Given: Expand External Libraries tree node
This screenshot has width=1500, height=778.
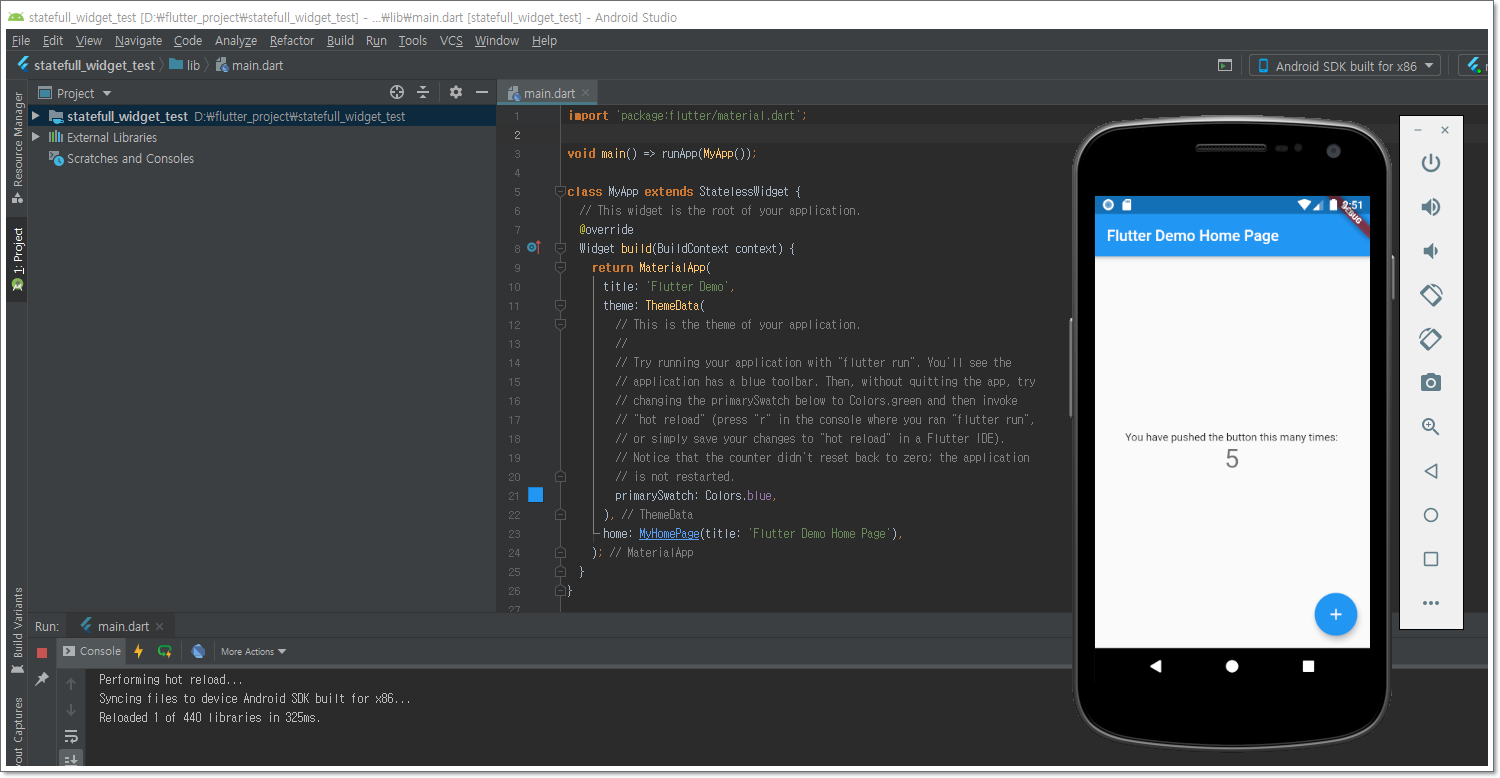Looking at the screenshot, I should [36, 137].
